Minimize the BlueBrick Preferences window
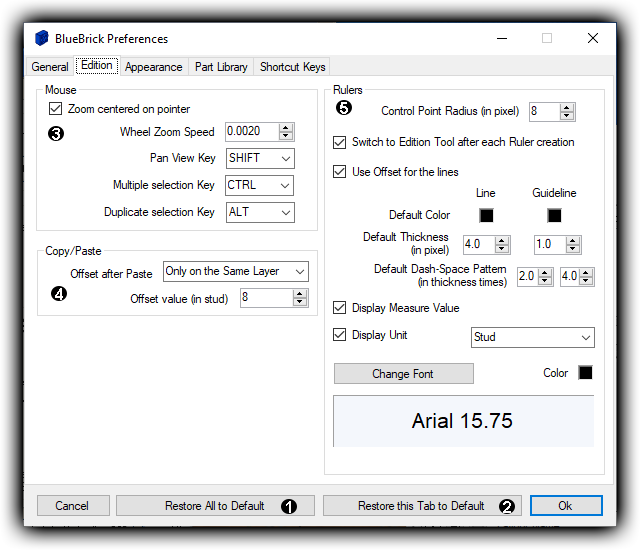Screen dimensions: 640x551 (502, 38)
